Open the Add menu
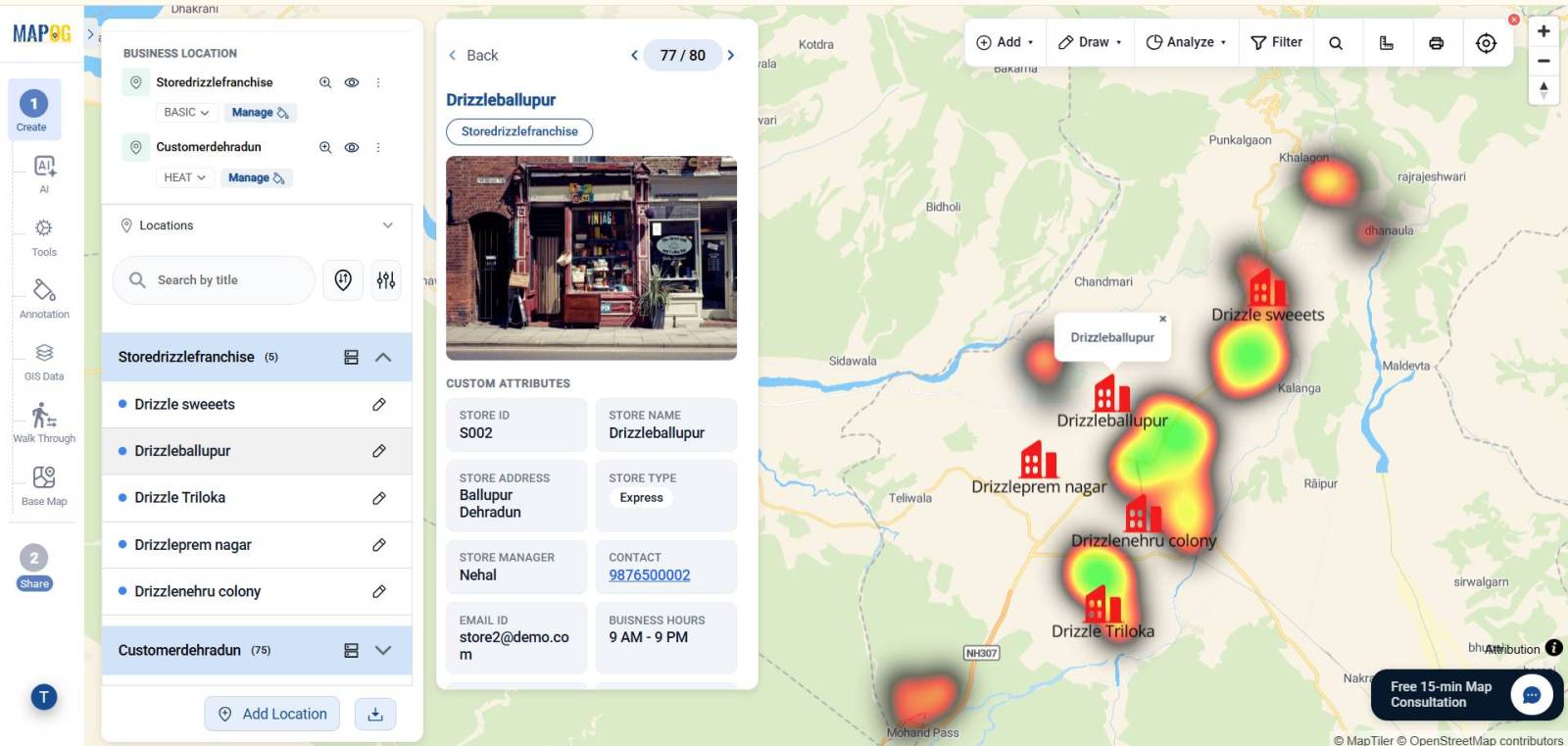 click(x=1005, y=42)
